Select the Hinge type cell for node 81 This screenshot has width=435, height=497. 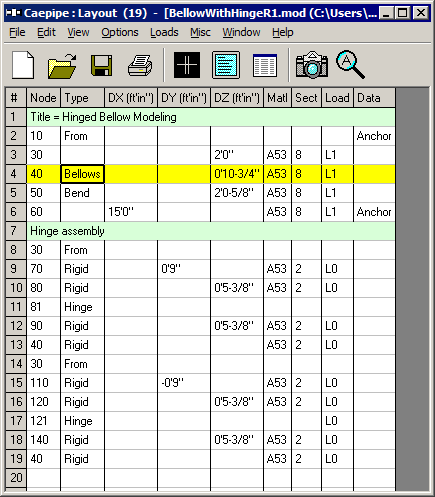[x=82, y=307]
